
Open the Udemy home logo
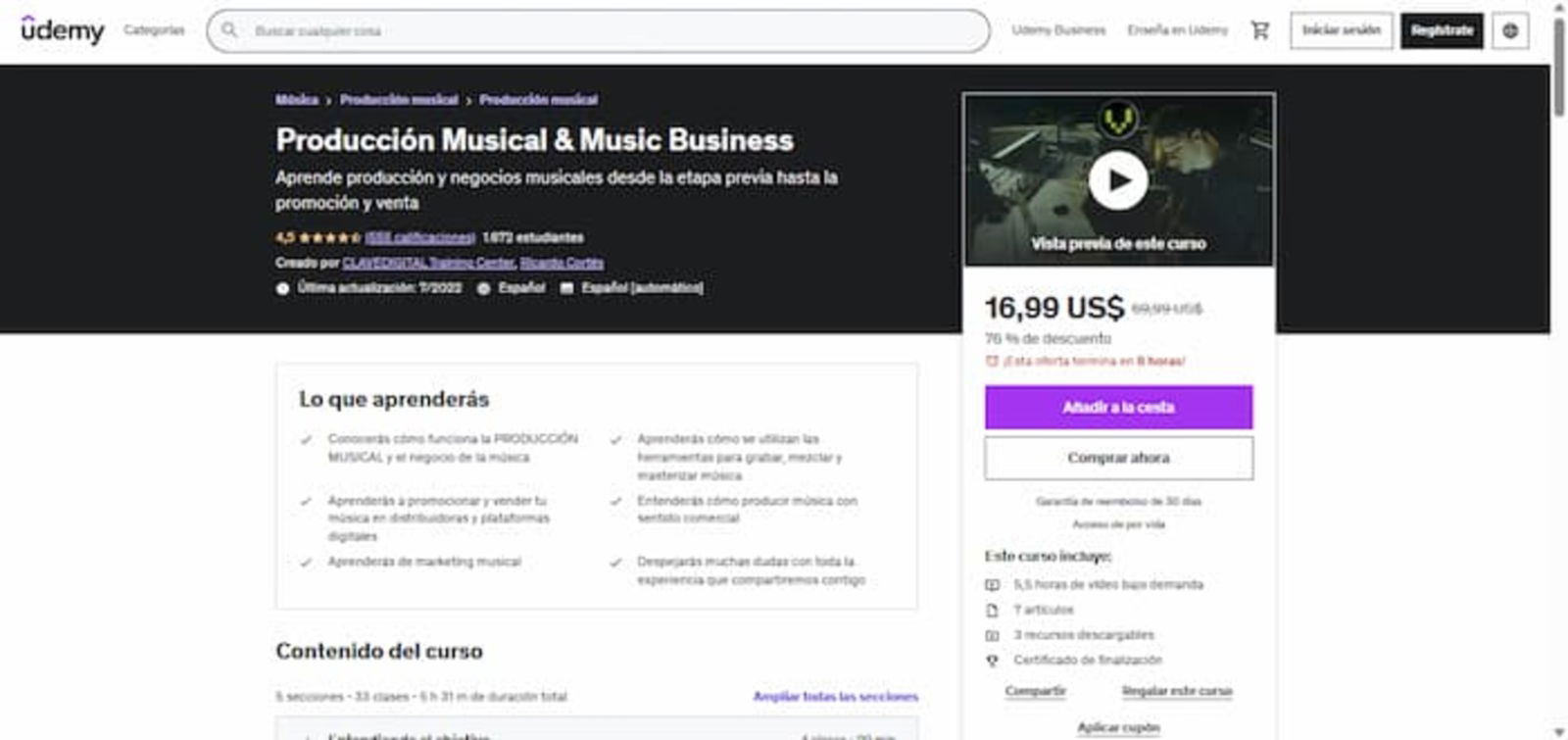(63, 30)
